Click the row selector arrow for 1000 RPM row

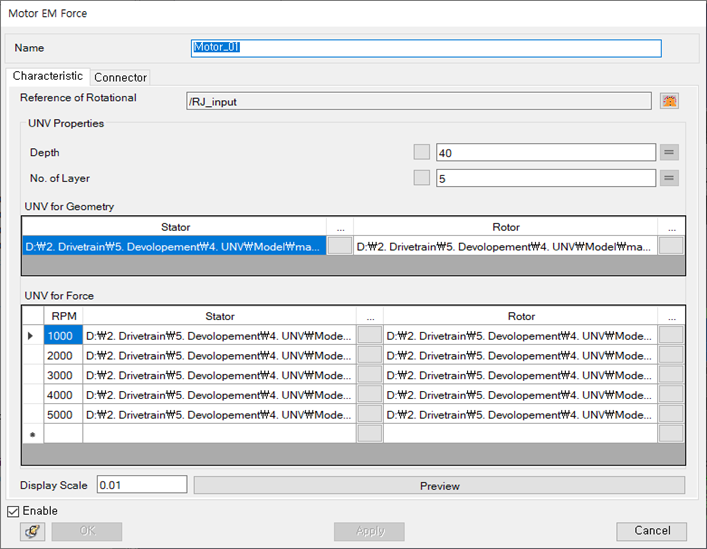pos(32,335)
